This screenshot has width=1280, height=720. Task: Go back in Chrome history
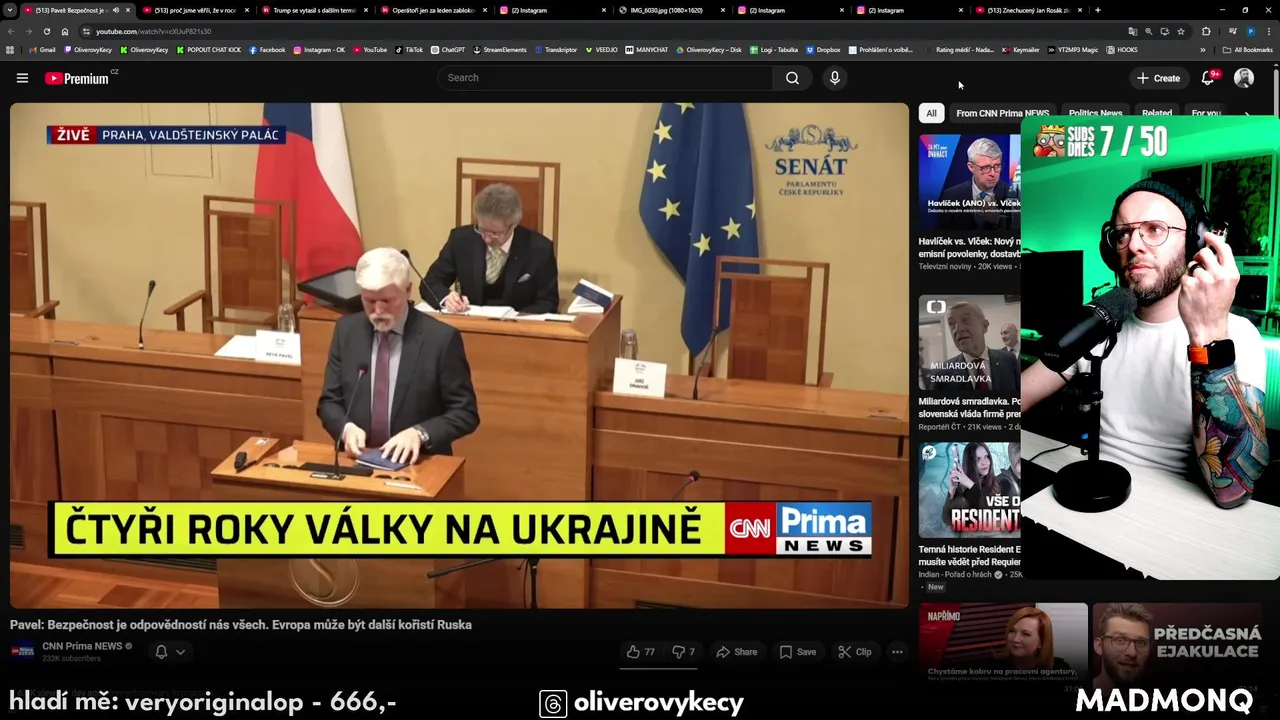click(10, 31)
